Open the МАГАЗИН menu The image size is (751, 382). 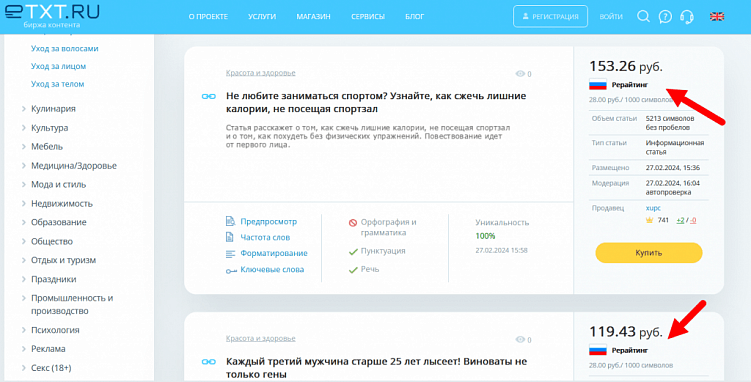click(x=313, y=17)
